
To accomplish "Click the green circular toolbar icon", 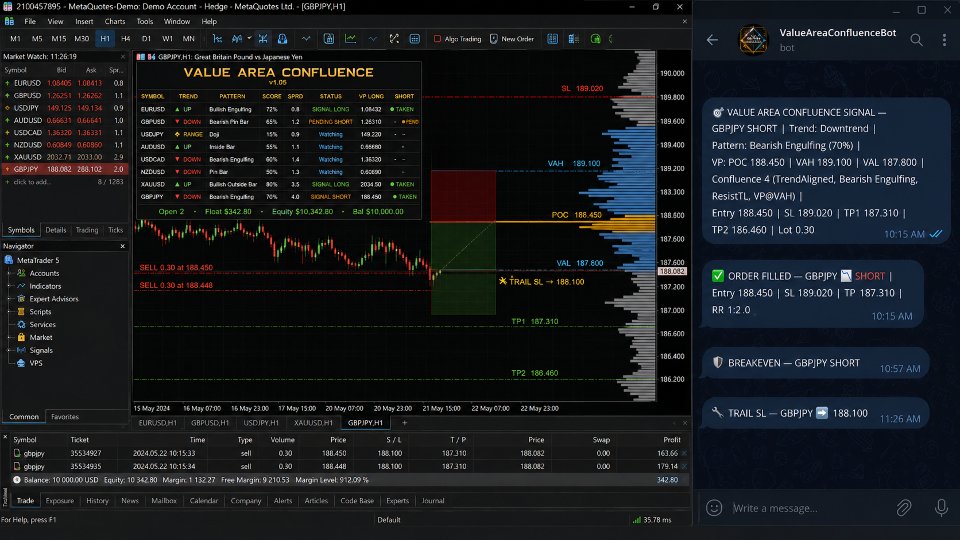I will click(x=595, y=39).
